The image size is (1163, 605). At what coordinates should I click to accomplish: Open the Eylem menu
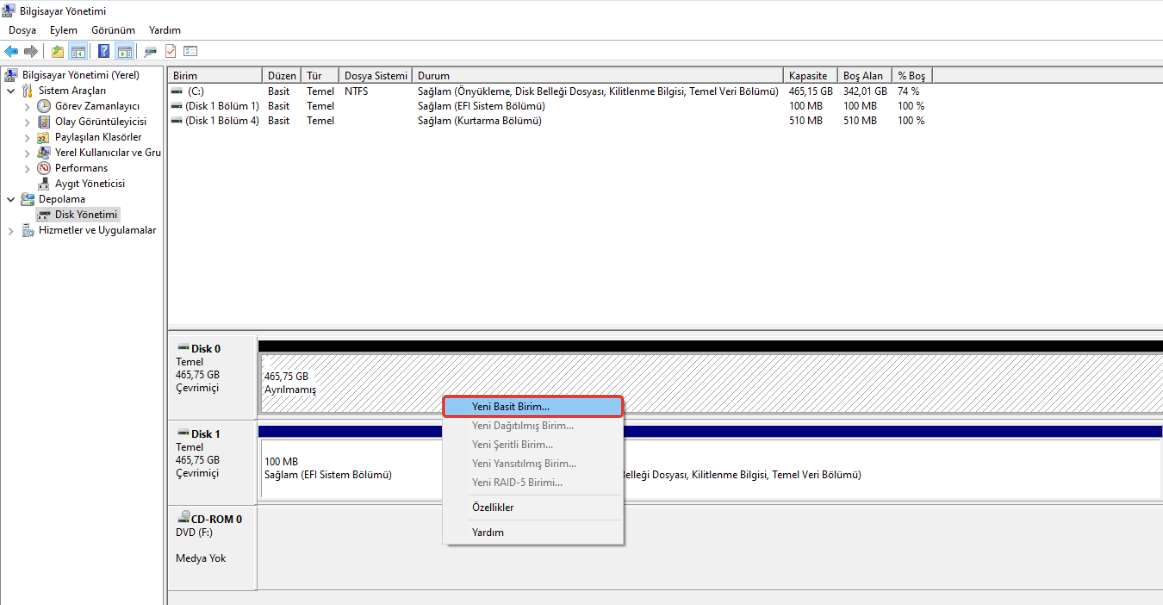point(63,31)
